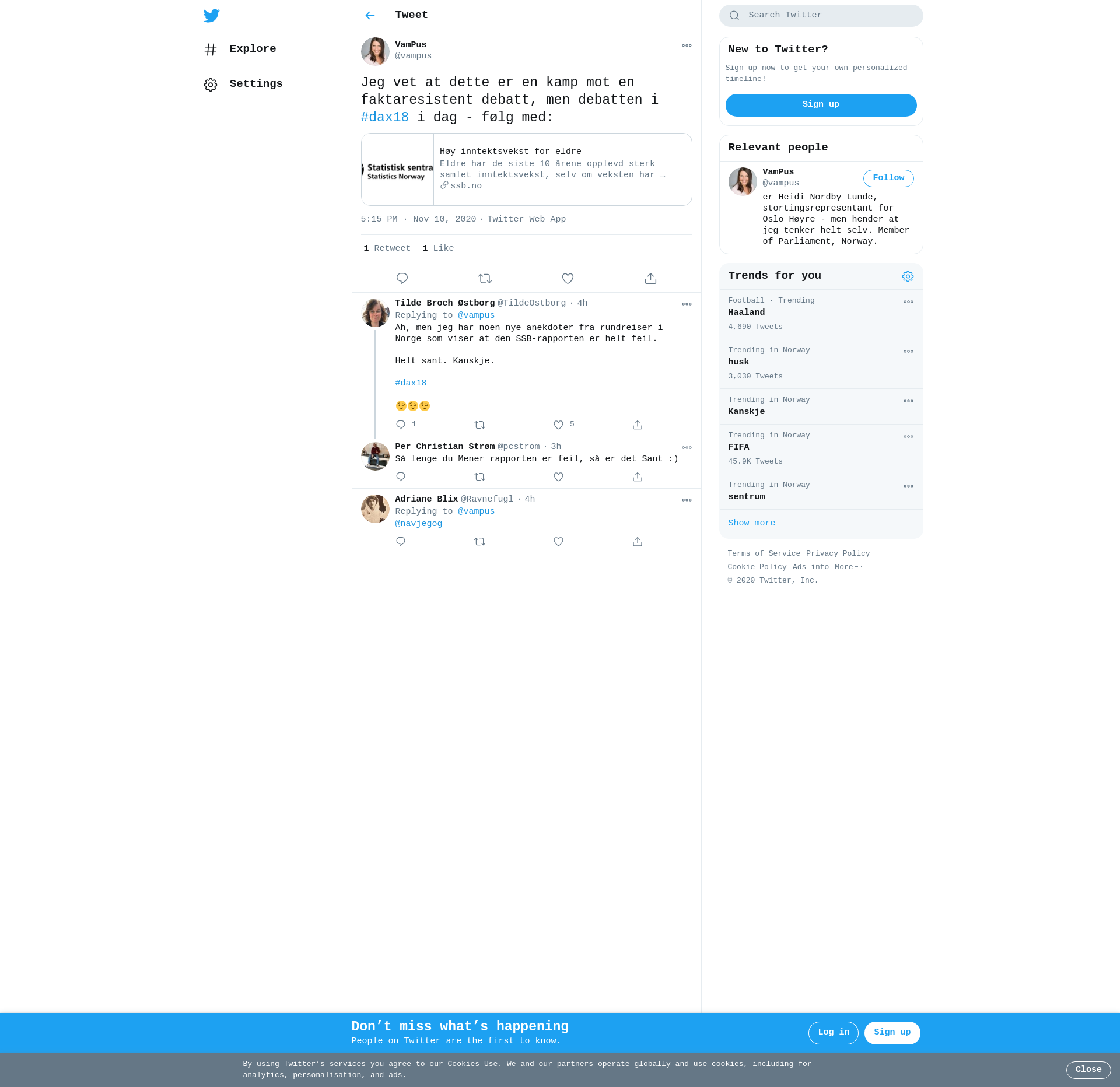Open Settings from the sidebar
The height and width of the screenshot is (1087, 1120).
(243, 84)
